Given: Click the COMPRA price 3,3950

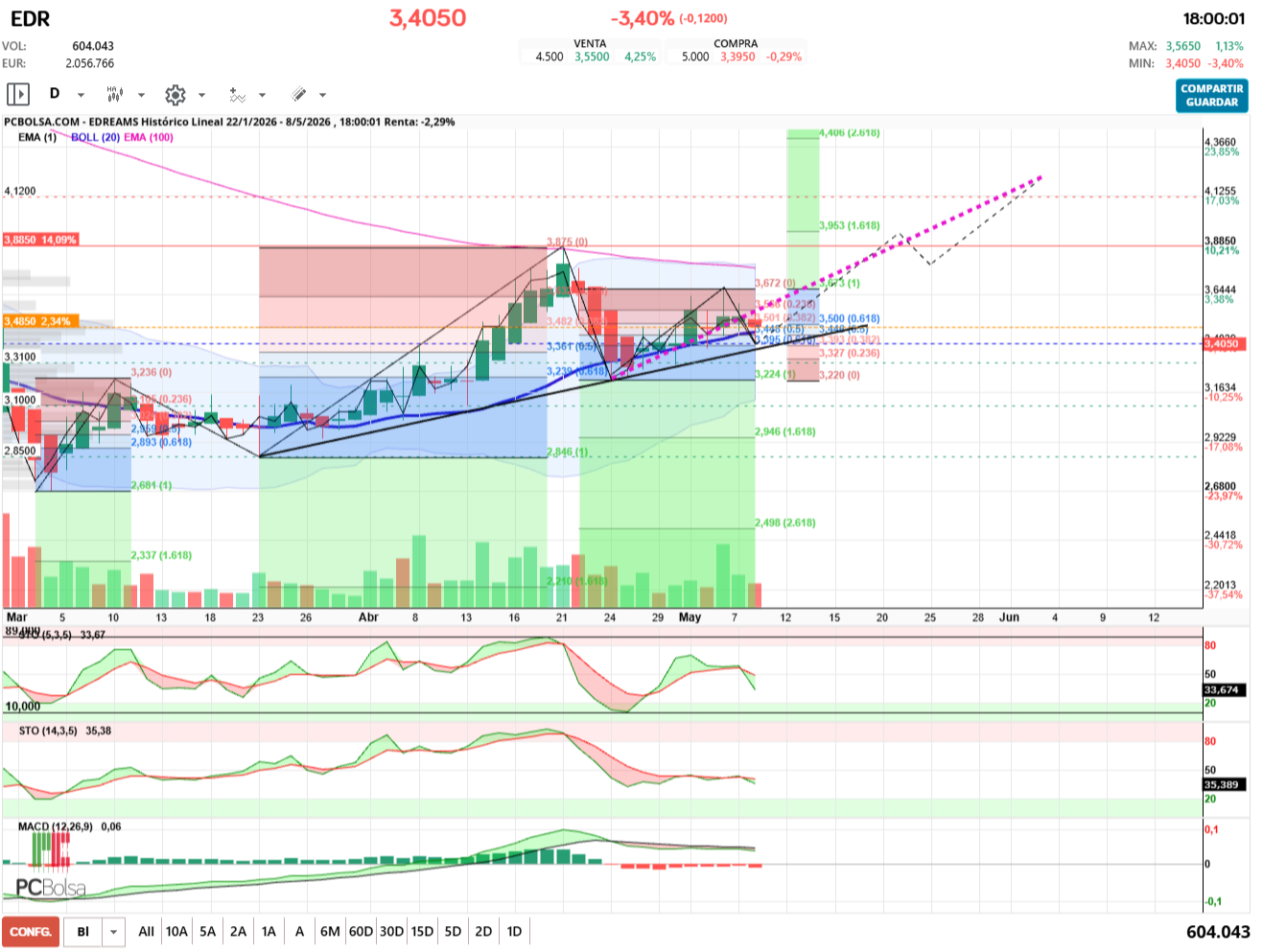Looking at the screenshot, I should 737,57.
